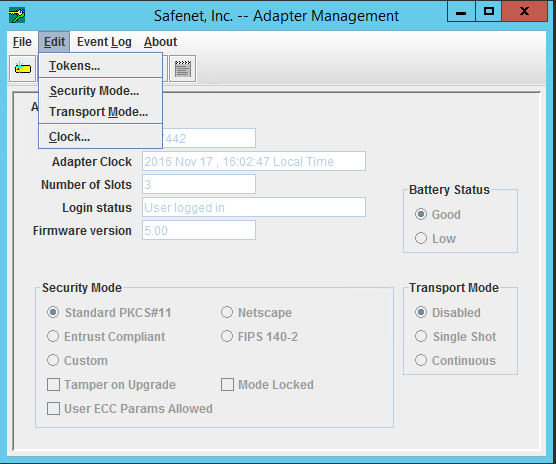Select the Good battery status radio
This screenshot has height=464, width=556.
coord(438,214)
